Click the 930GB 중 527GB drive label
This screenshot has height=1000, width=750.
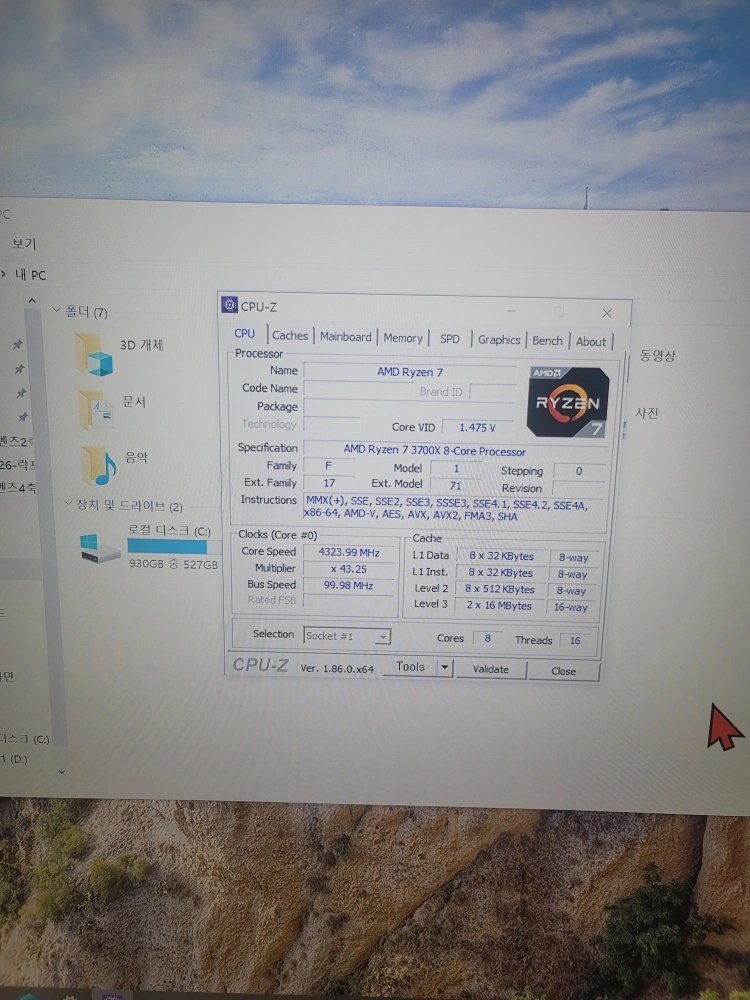pyautogui.click(x=173, y=564)
